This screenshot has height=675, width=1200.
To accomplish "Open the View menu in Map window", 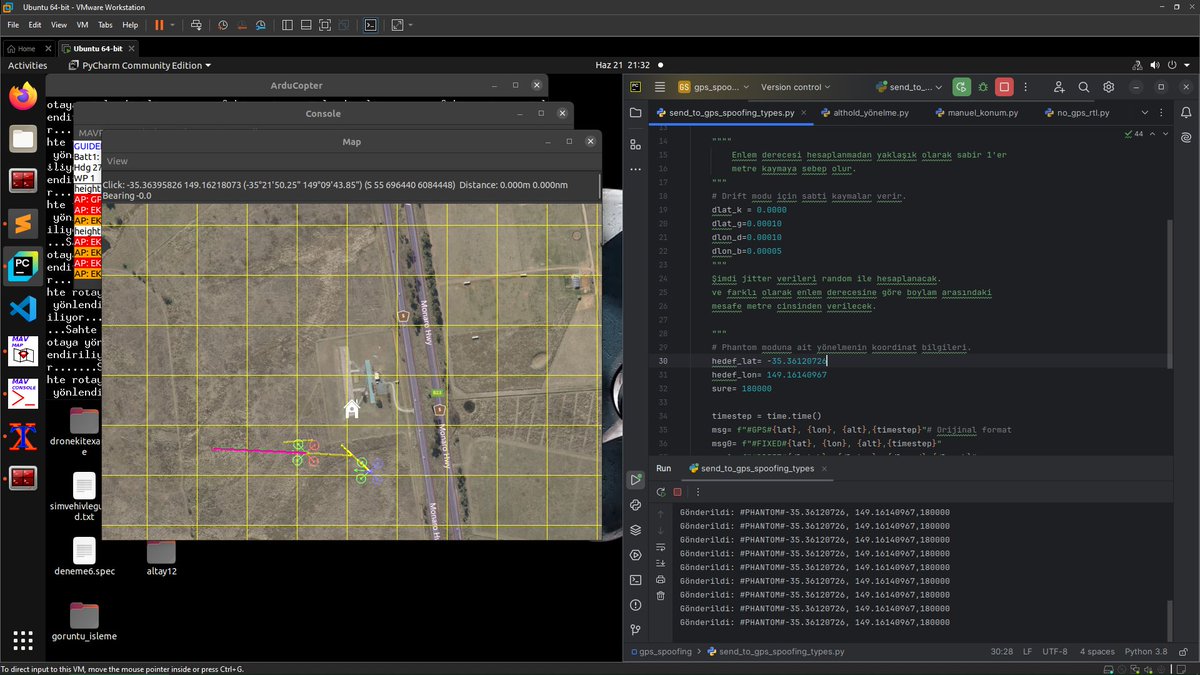I will 117,161.
